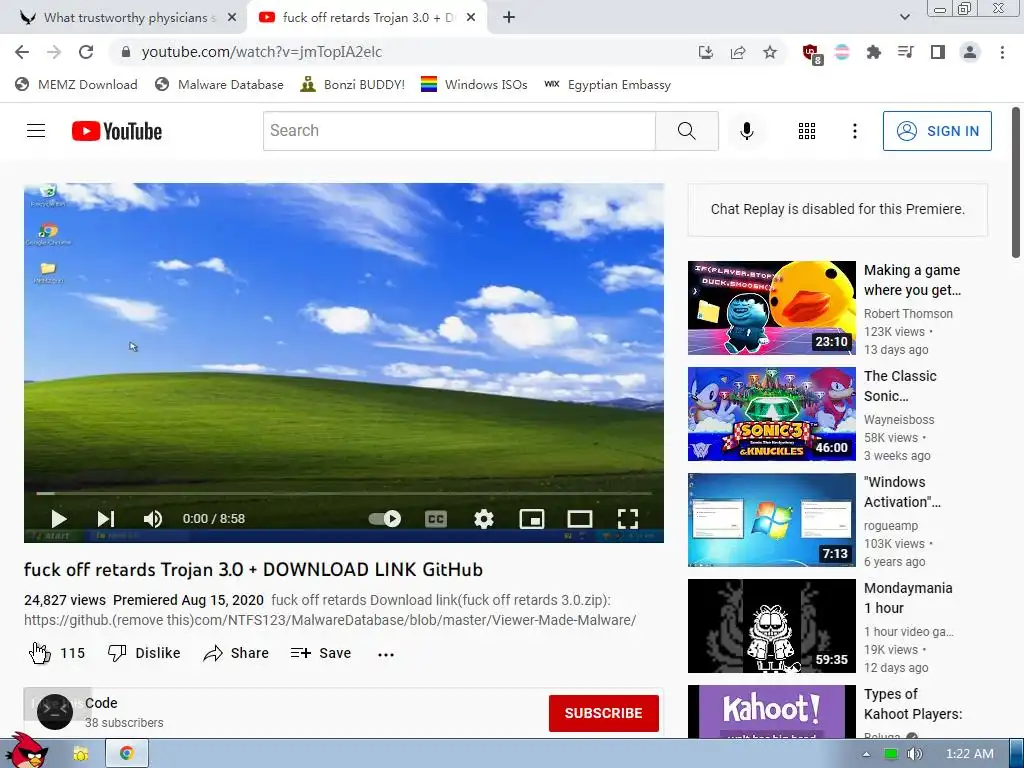Click inside the YouTube Search field
This screenshot has height=768, width=1024.
(459, 131)
